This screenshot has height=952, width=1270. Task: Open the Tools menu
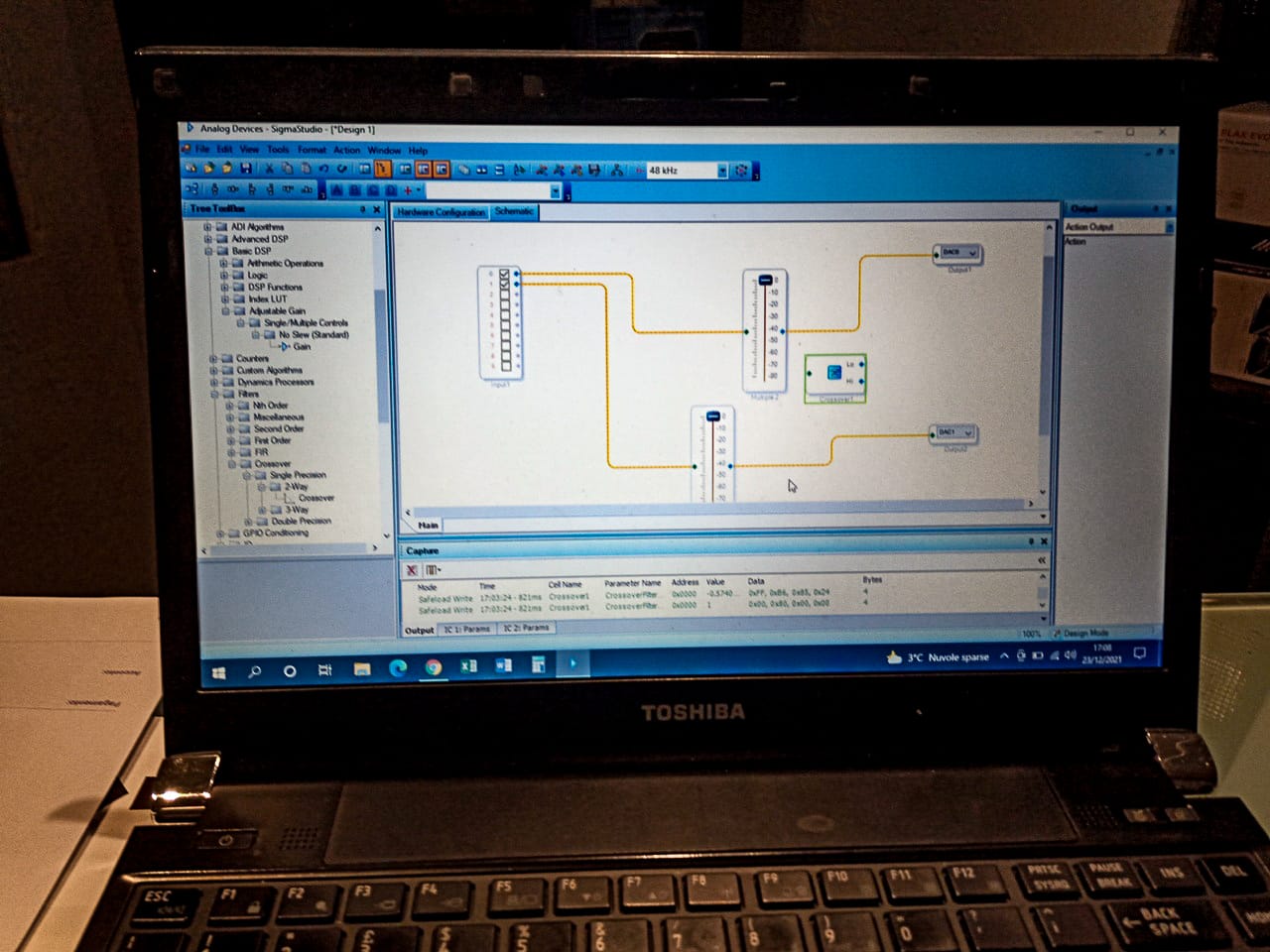coord(278,150)
